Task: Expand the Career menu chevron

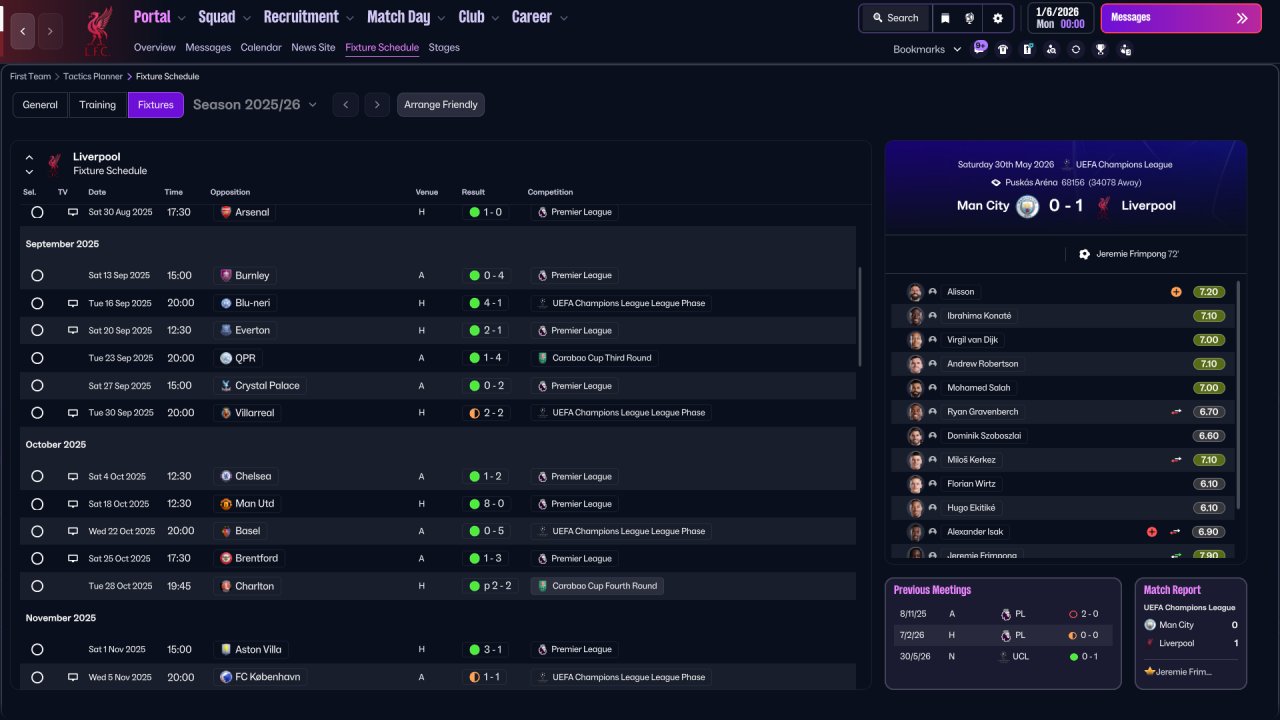Action: click(564, 18)
